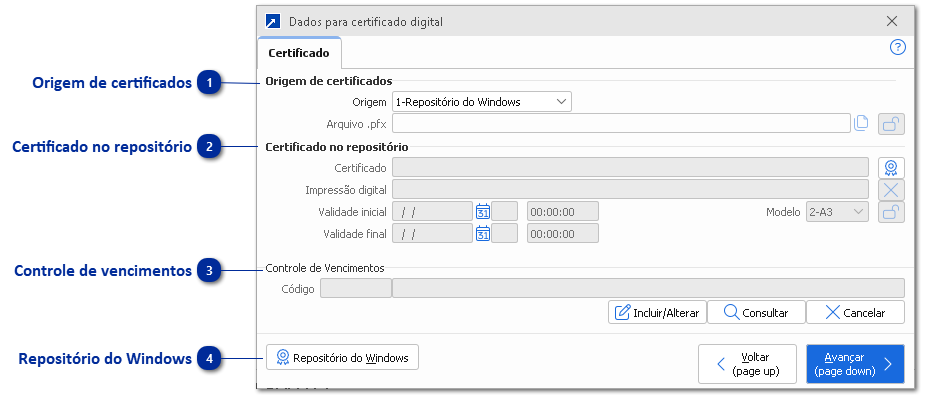This screenshot has height=405, width=938.
Task: Click the Arquivo .pfx input field
Action: (621, 123)
